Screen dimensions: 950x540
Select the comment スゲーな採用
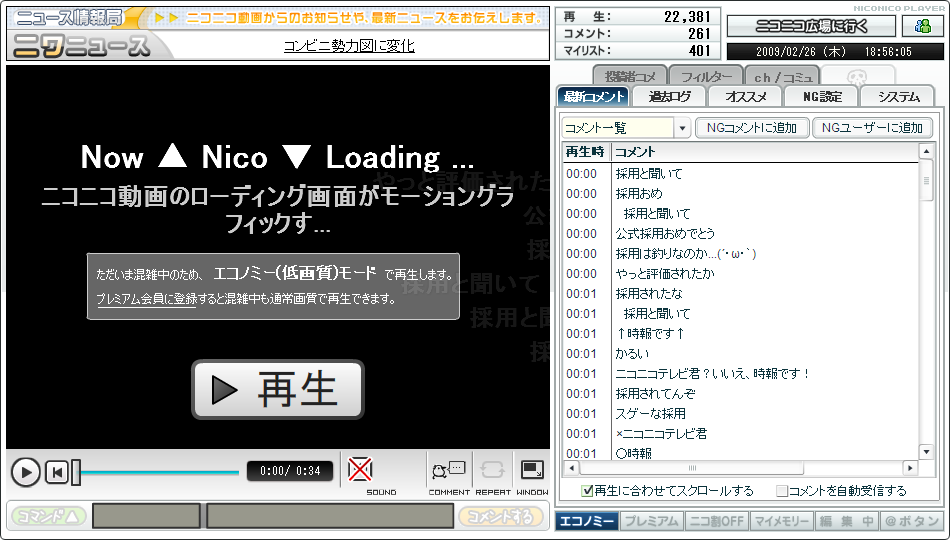coord(650,413)
